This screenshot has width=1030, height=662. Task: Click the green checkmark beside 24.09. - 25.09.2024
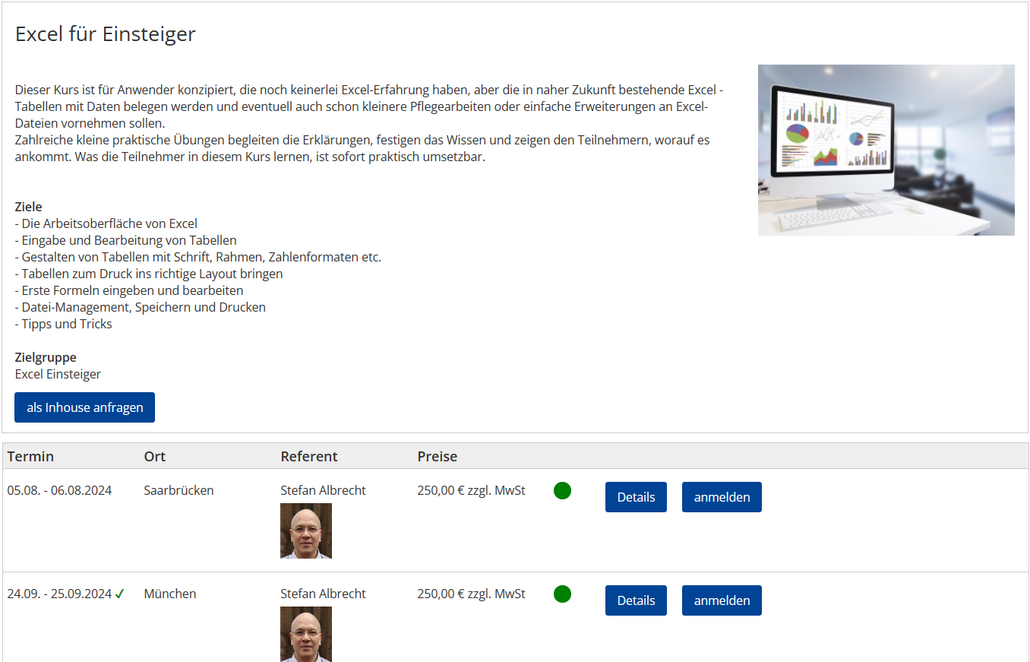[x=120, y=594]
